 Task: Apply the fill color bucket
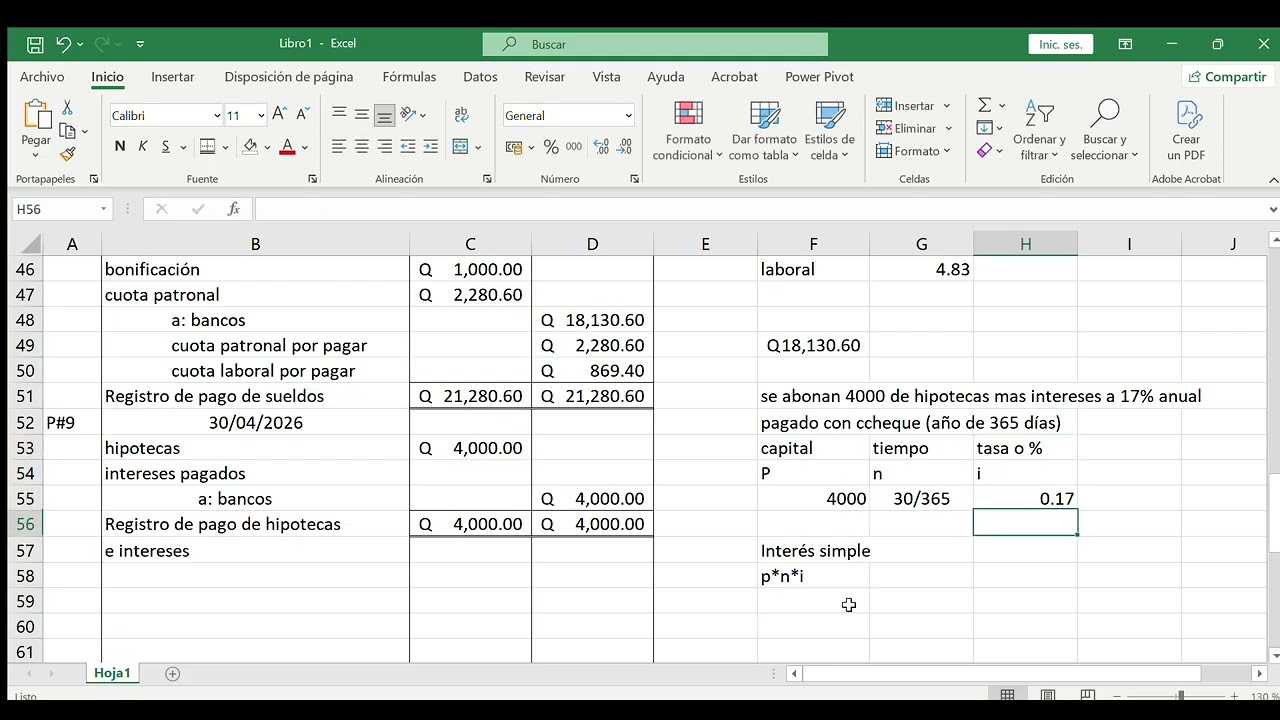click(250, 147)
